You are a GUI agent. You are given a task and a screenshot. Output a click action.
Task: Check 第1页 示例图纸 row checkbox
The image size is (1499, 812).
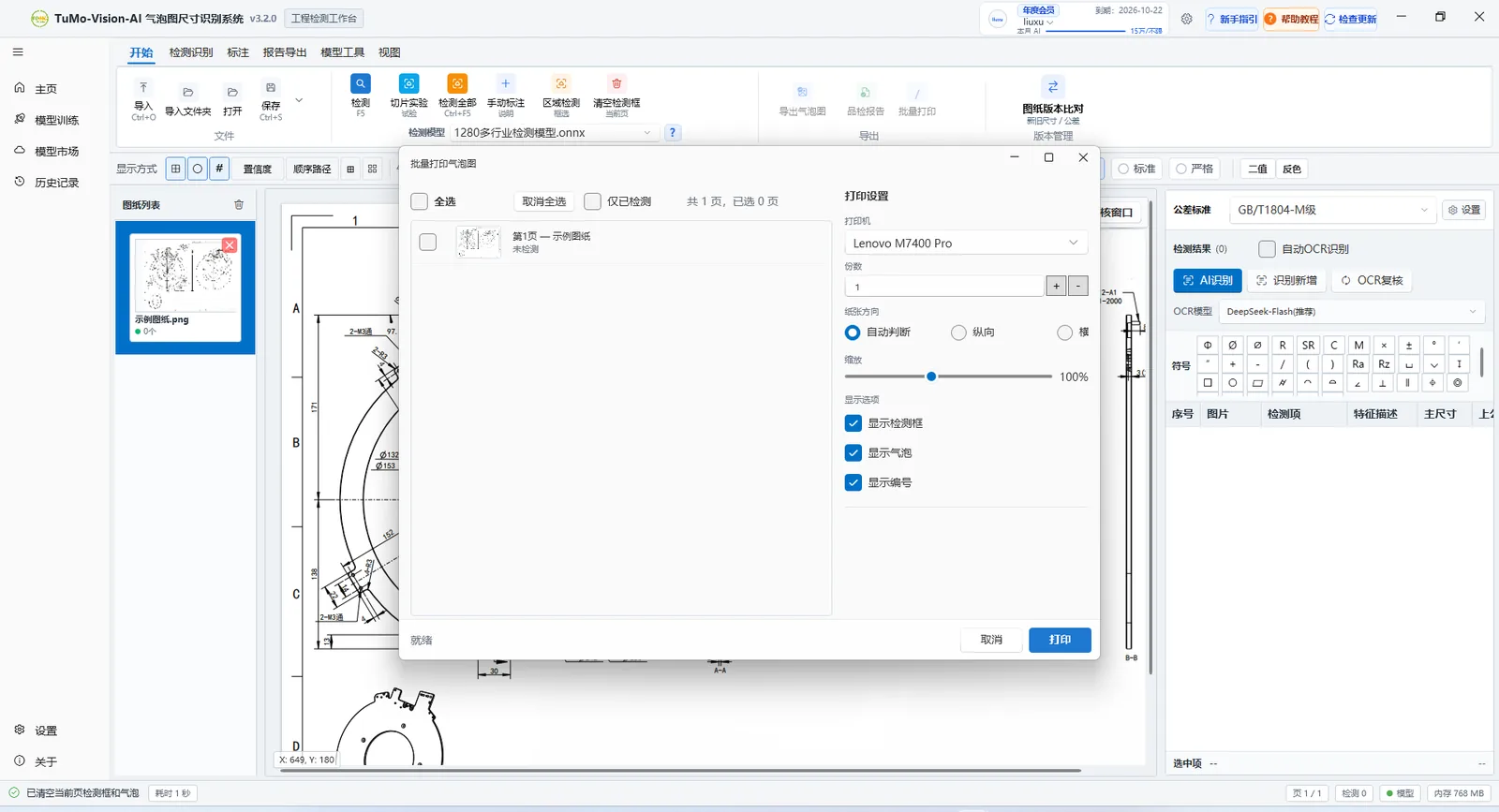(428, 242)
